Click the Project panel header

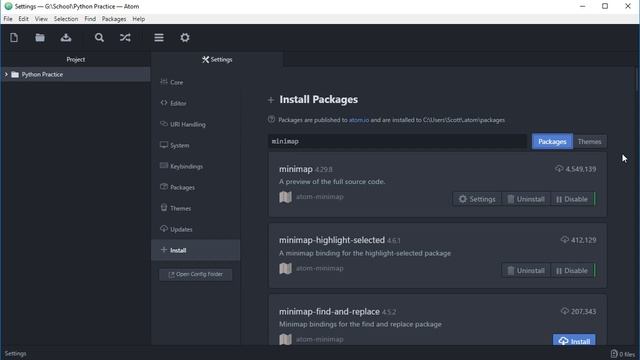(76, 60)
